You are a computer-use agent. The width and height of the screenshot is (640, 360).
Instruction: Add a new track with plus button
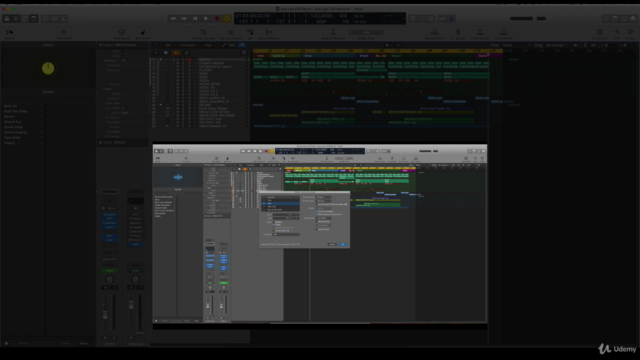[x=156, y=53]
